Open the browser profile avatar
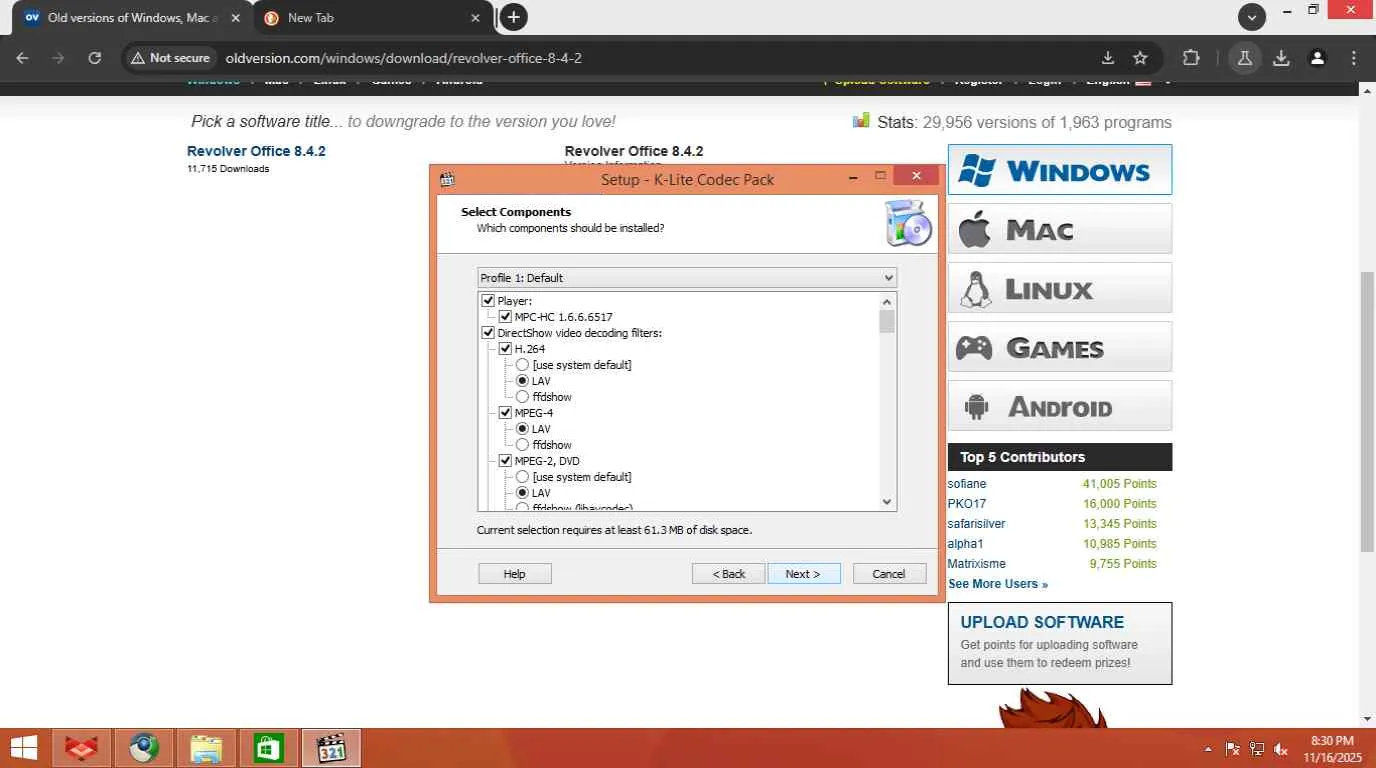Viewport: 1376px width, 768px height. tap(1318, 58)
